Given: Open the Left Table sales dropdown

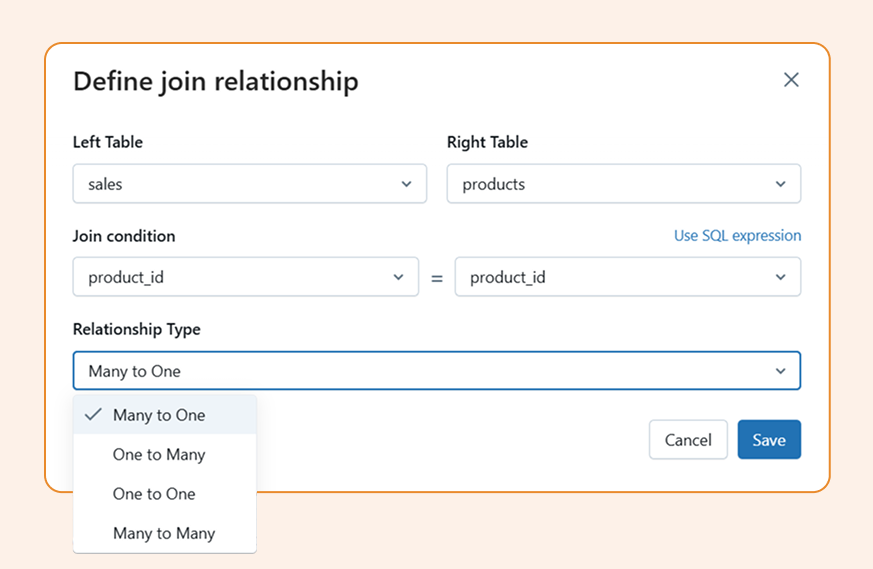Looking at the screenshot, I should [249, 184].
